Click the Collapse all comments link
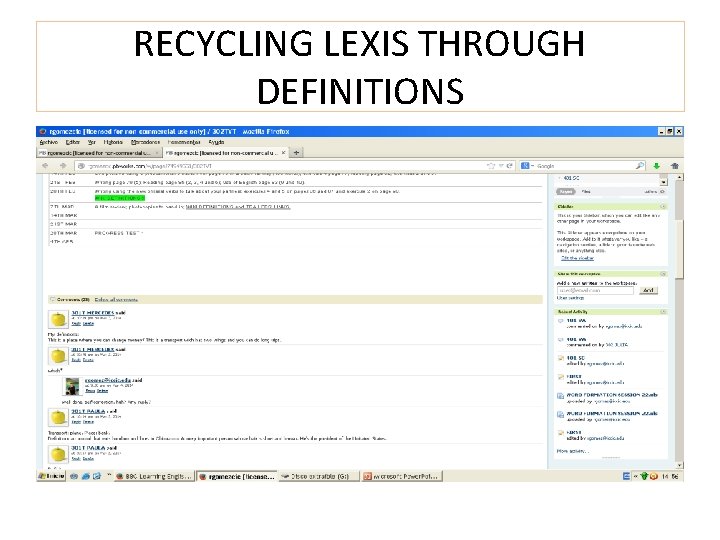 click(x=116, y=300)
